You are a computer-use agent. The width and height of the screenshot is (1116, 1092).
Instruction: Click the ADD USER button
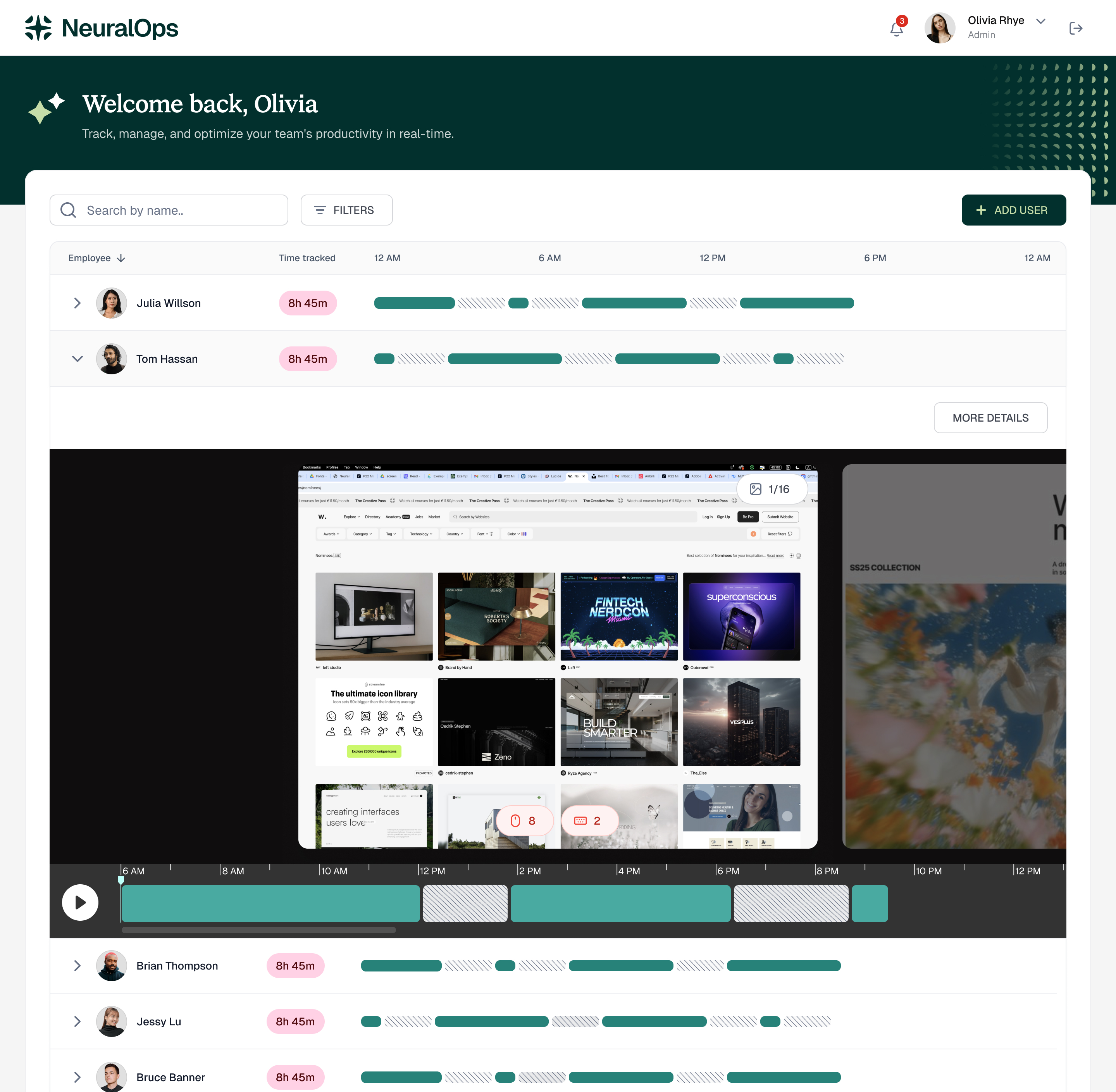tap(1014, 210)
